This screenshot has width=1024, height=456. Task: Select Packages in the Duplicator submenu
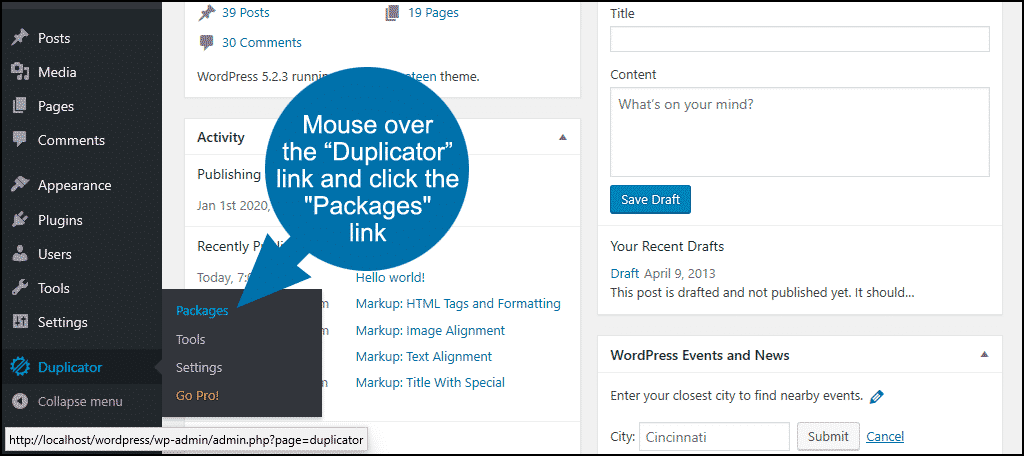pyautogui.click(x=202, y=311)
